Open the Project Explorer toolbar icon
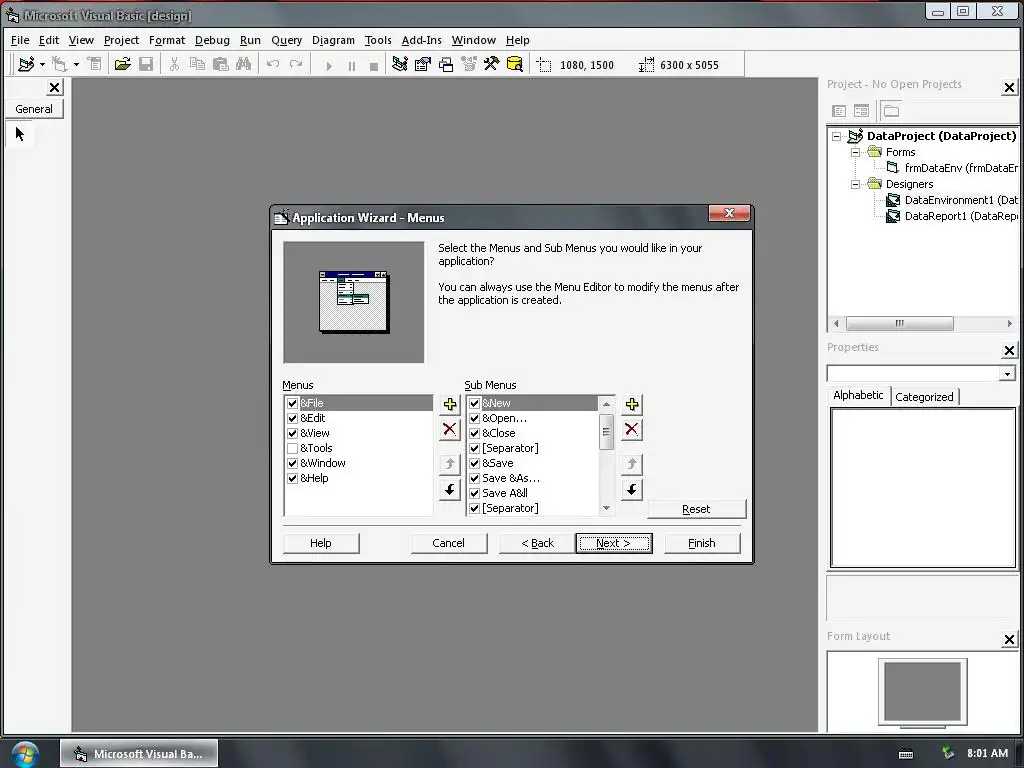The image size is (1024, 768). [400, 64]
